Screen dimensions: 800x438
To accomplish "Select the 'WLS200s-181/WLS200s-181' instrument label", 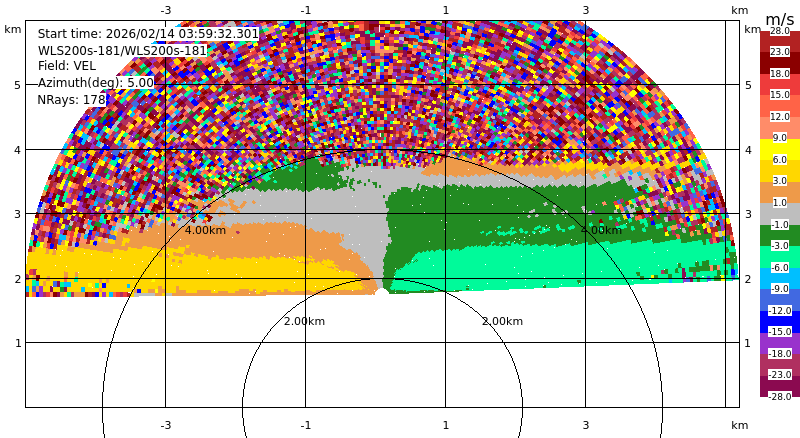I will (122, 51).
